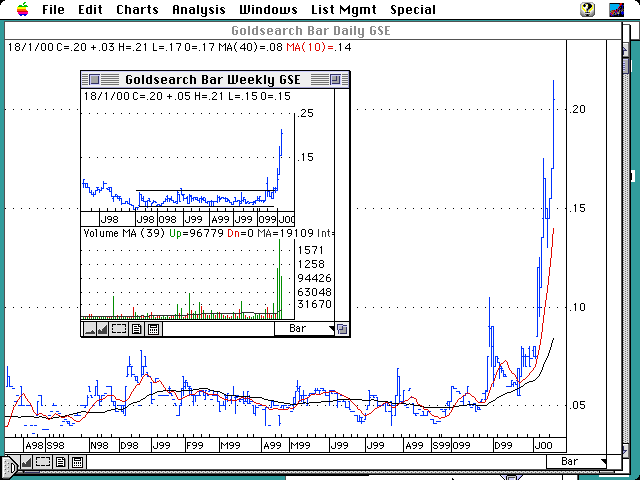Screen dimensions: 640x480
Task: Open the Windows menu
Action: (x=268, y=9)
